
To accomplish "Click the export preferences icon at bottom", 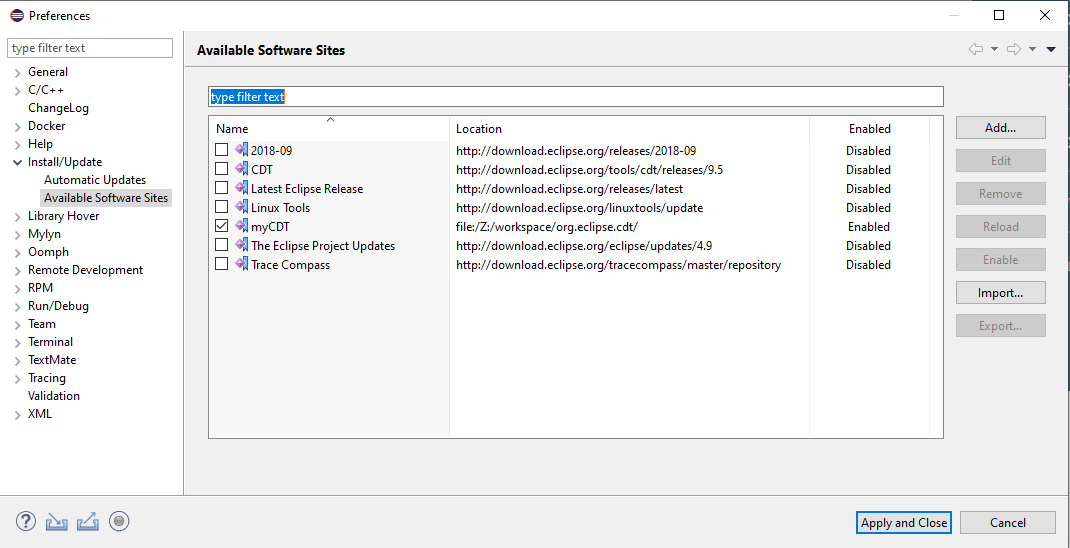I will tap(88, 522).
